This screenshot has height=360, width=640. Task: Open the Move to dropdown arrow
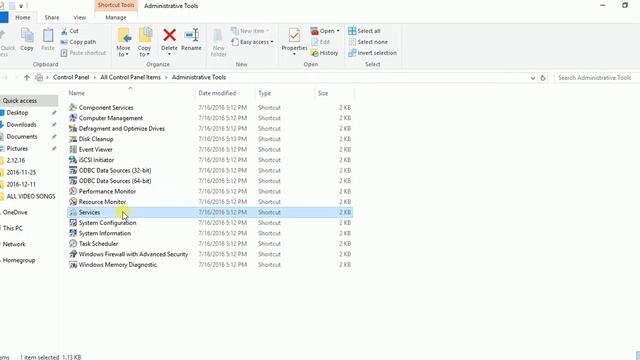(x=127, y=55)
